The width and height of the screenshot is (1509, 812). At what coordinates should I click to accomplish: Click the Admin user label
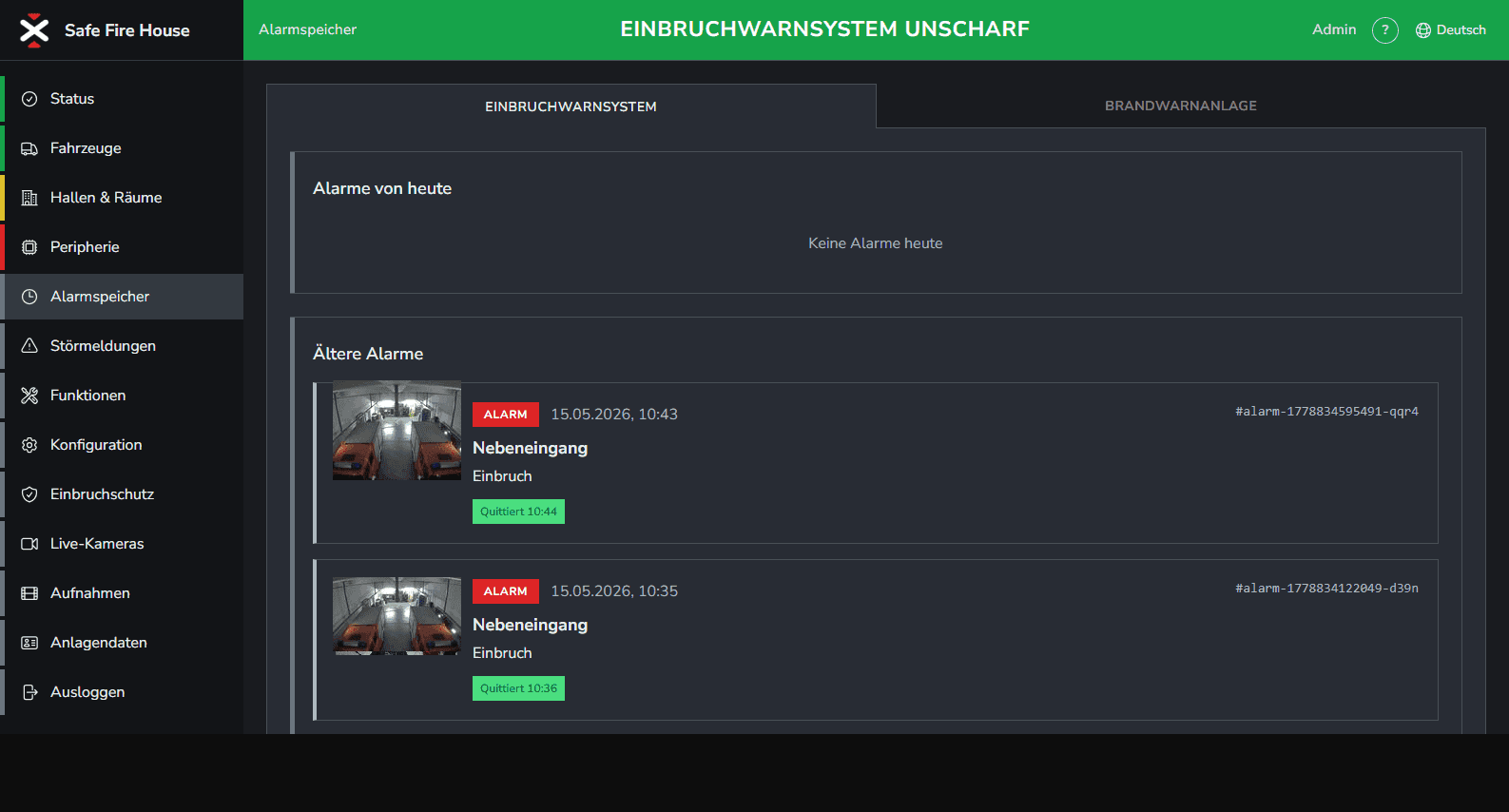(x=1334, y=29)
